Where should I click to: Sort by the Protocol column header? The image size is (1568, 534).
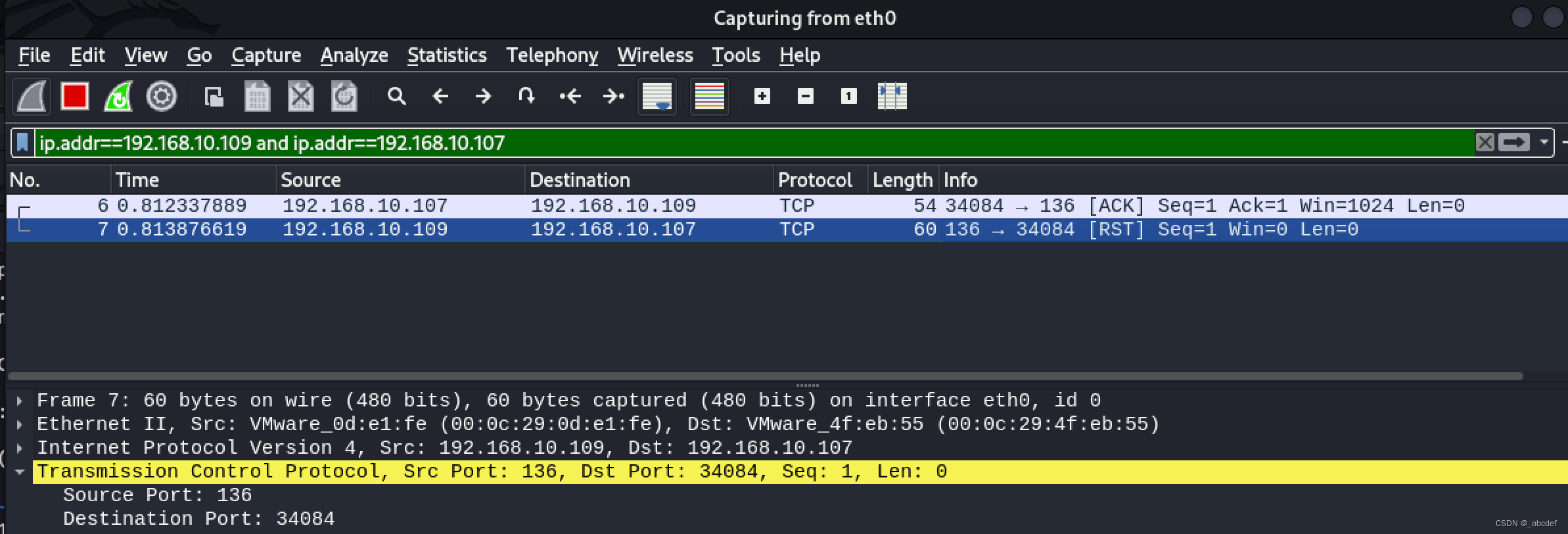[821, 180]
